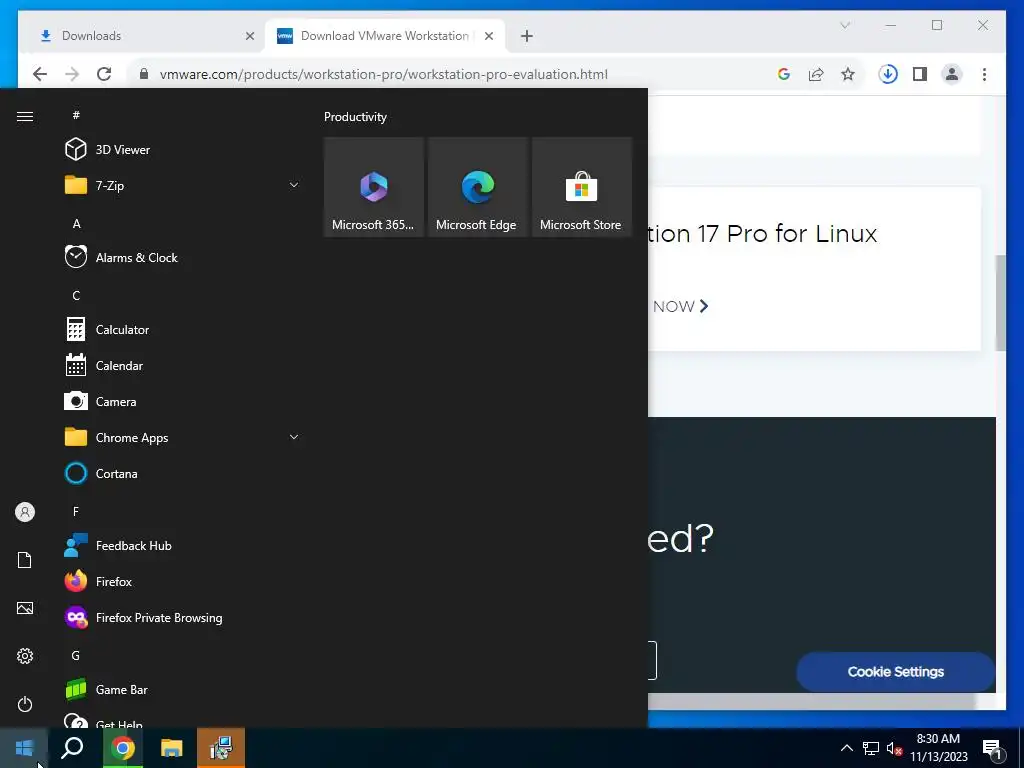Image resolution: width=1024 pixels, height=768 pixels.
Task: Launch the Game Bar app
Action: click(x=182, y=690)
